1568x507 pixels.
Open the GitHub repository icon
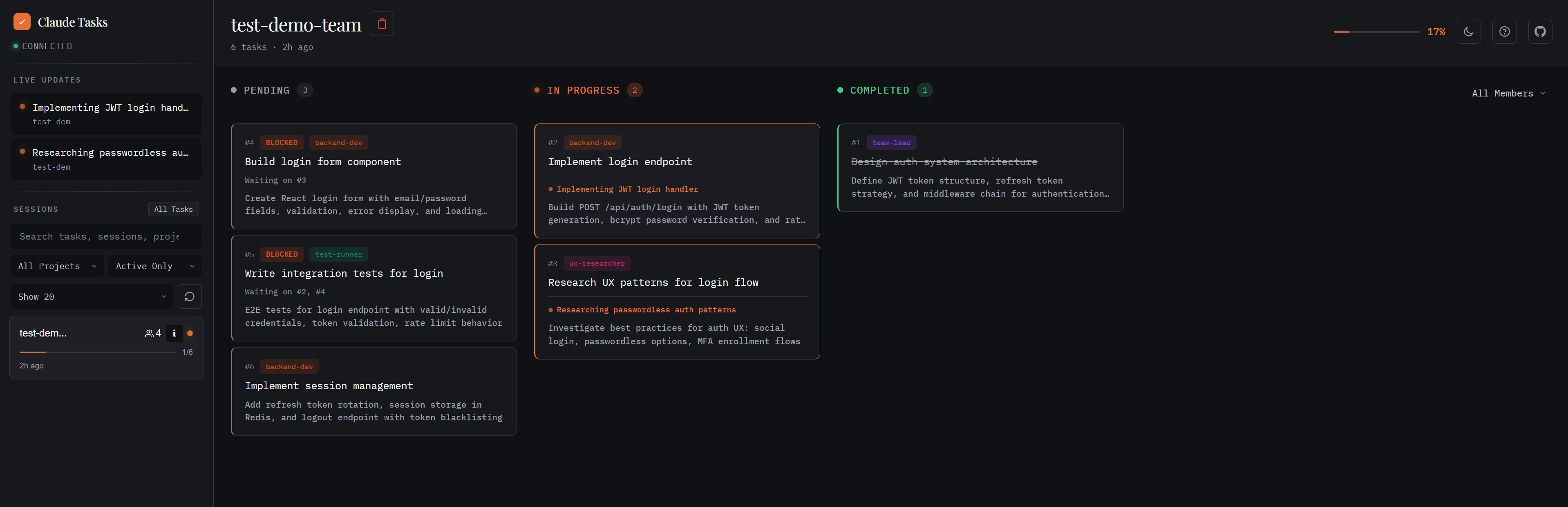pyautogui.click(x=1541, y=31)
